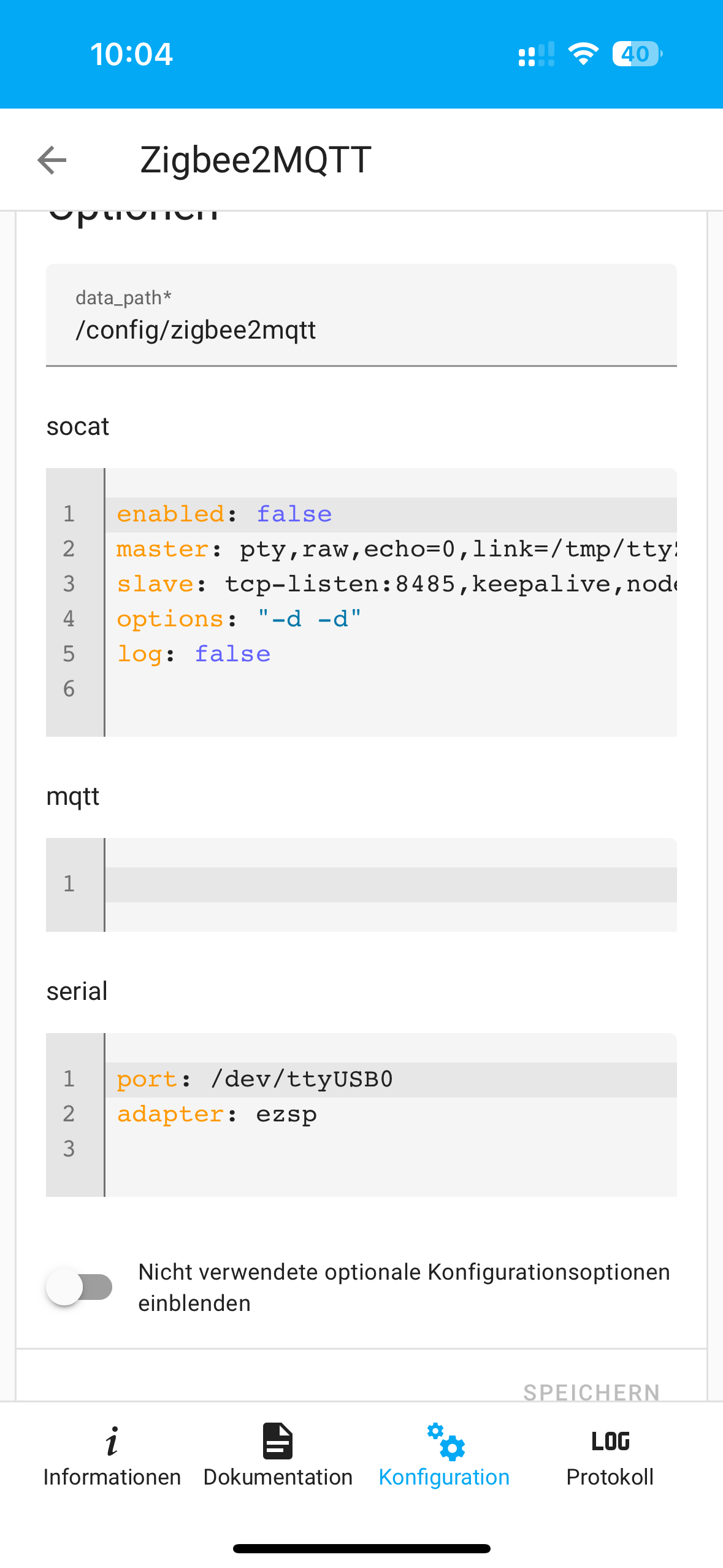723x1568 pixels.
Task: Tap the back arrow icon
Action: point(52,160)
